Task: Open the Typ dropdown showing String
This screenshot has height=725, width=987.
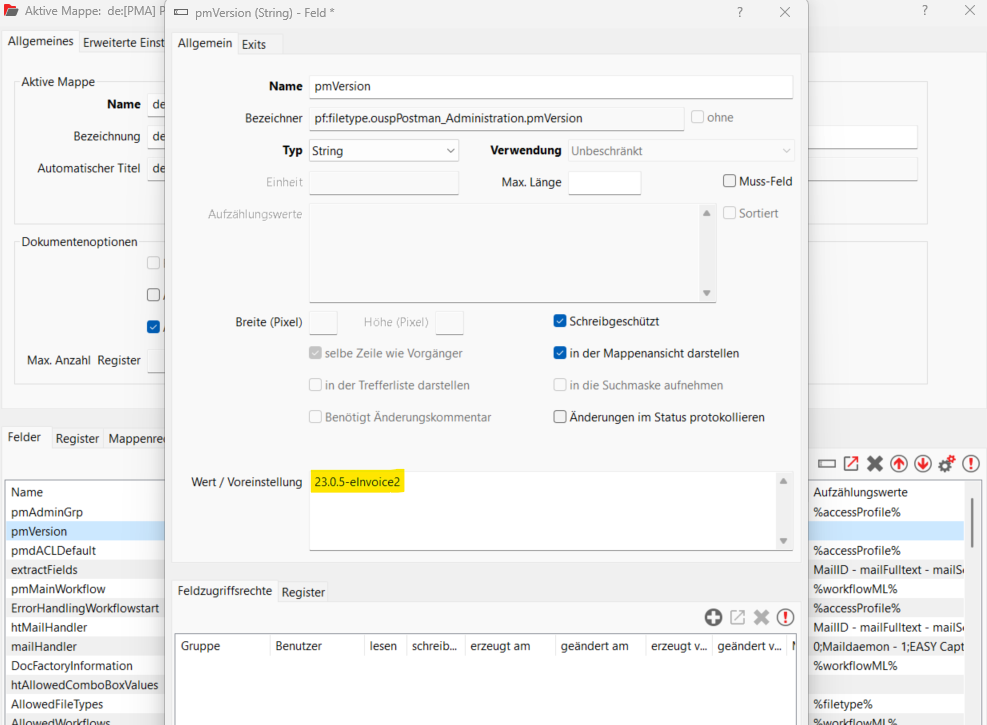Action: (x=383, y=150)
